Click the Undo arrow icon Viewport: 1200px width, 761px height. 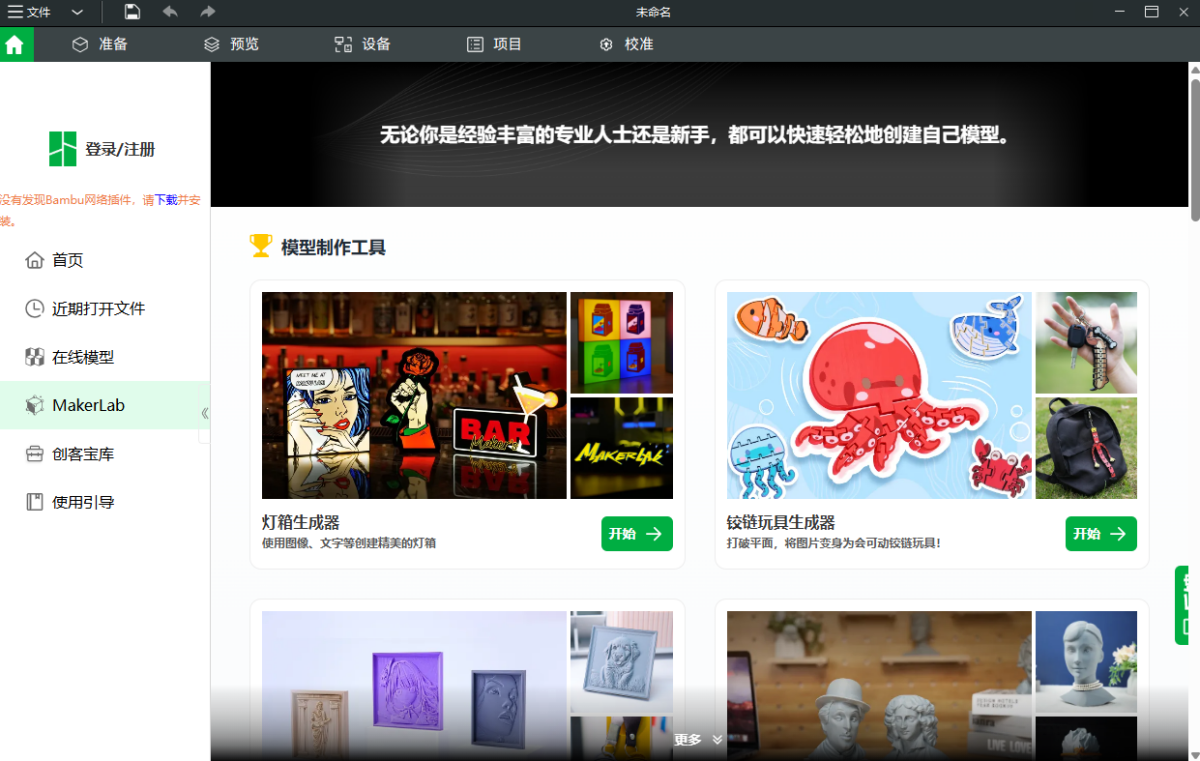click(x=170, y=12)
